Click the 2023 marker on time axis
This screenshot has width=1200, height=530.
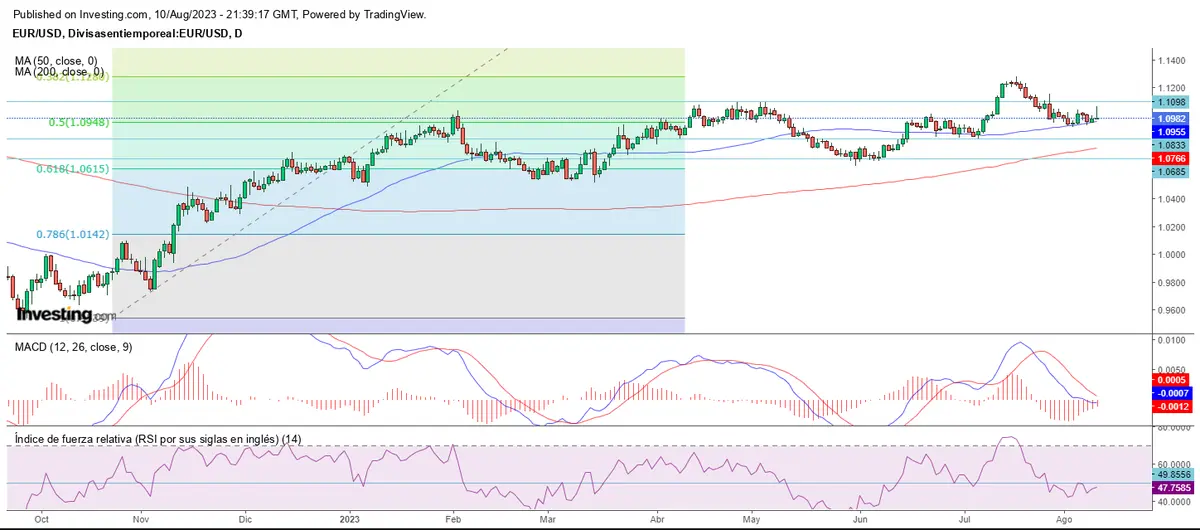[x=349, y=520]
